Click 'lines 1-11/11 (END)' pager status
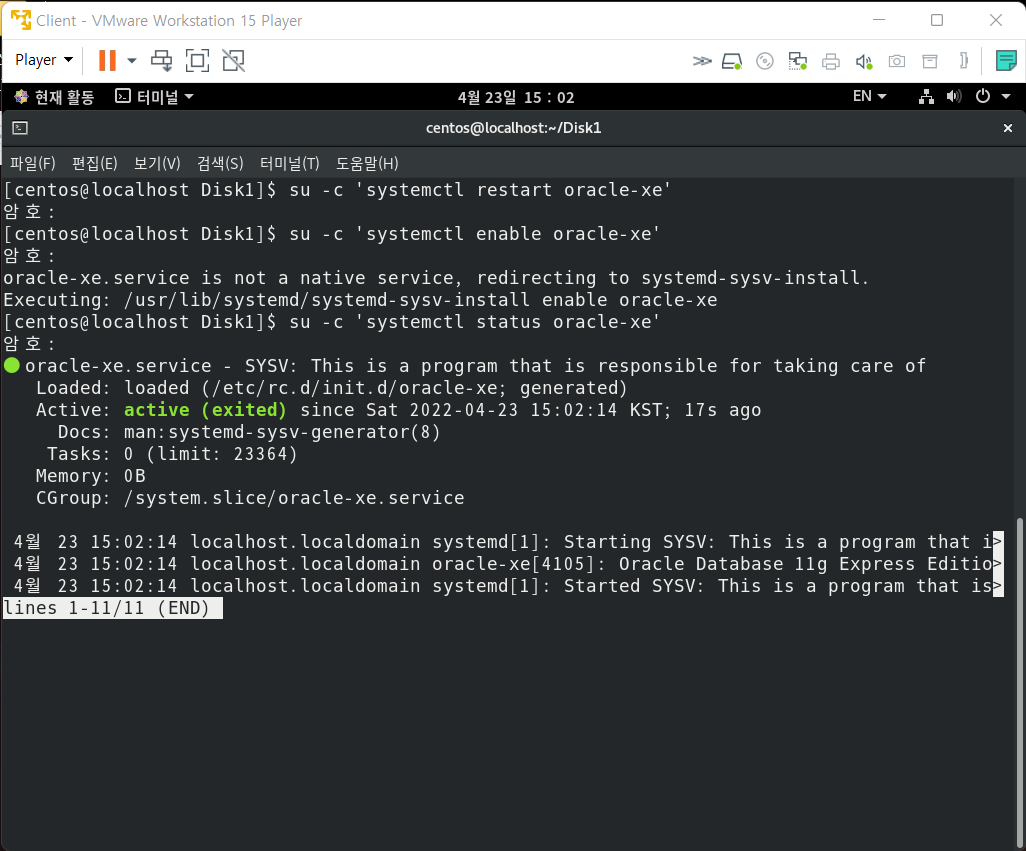This screenshot has width=1026, height=851. [x=113, y=608]
